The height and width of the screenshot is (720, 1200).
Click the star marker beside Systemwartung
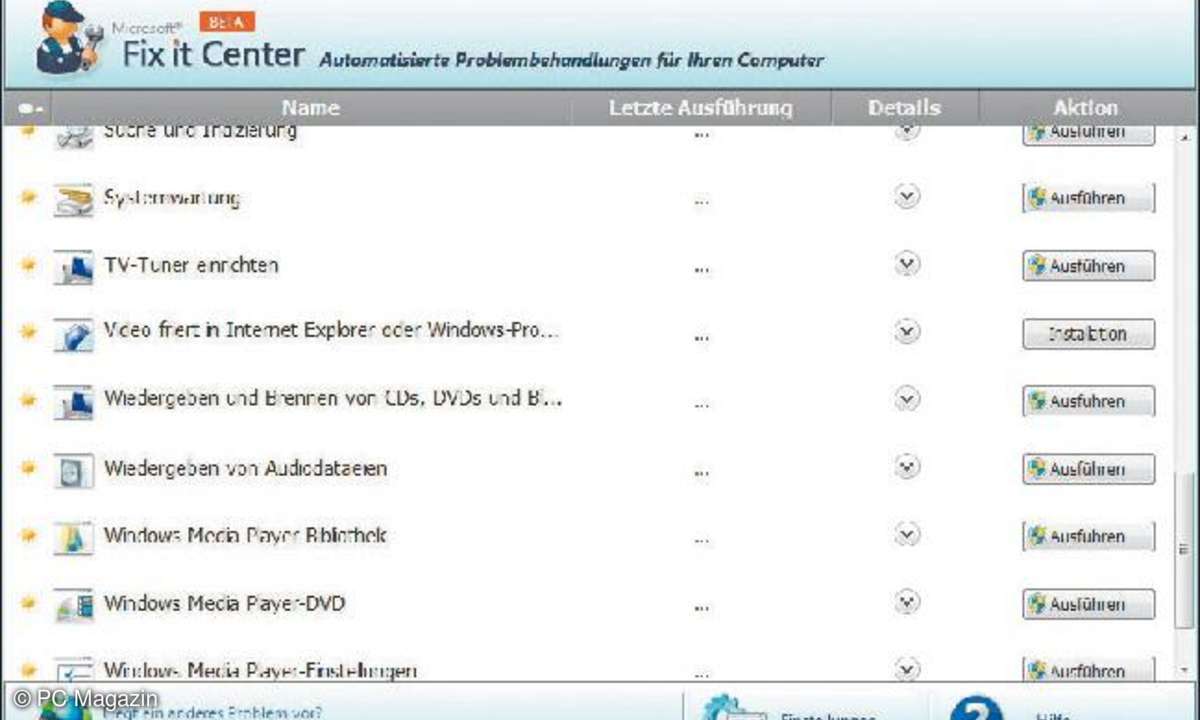(28, 197)
